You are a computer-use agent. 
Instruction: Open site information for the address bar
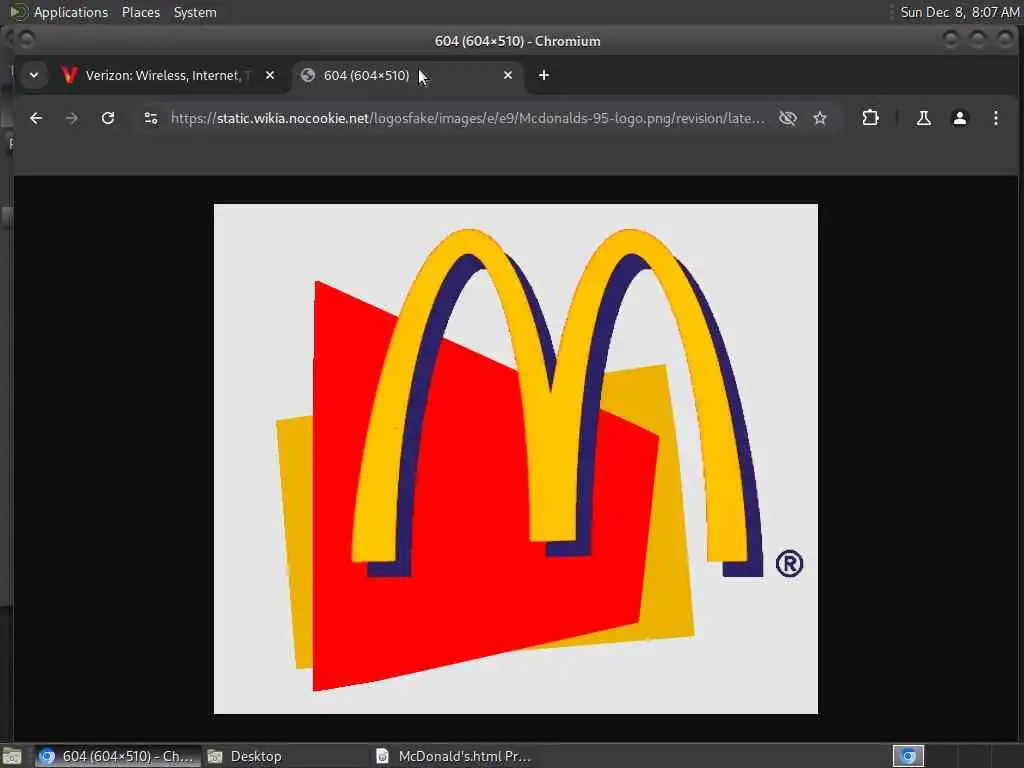(x=151, y=118)
